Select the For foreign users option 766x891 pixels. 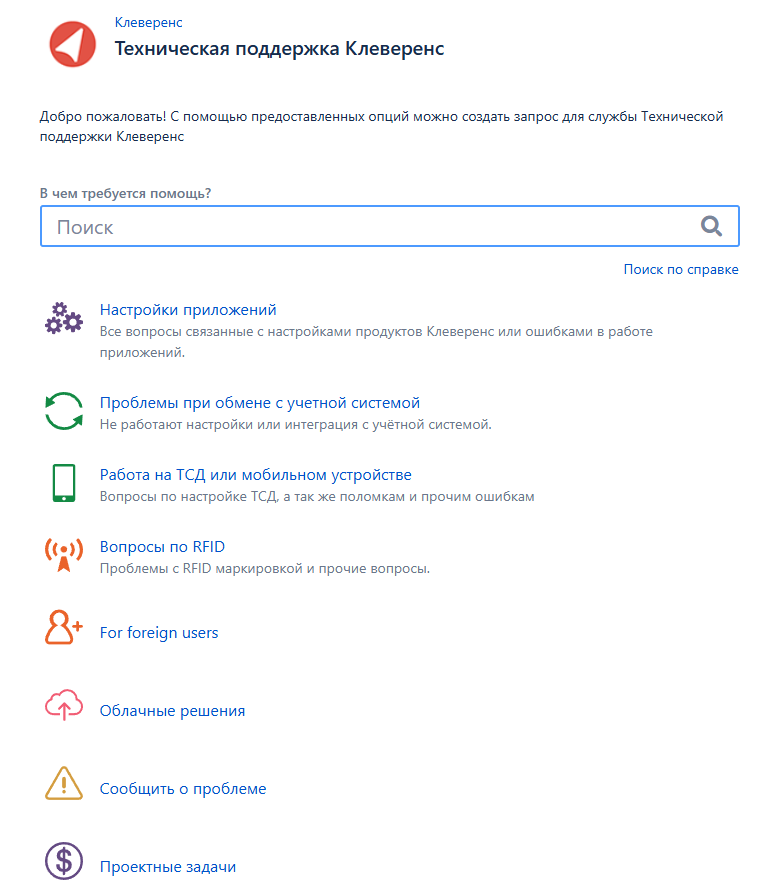[x=159, y=632]
